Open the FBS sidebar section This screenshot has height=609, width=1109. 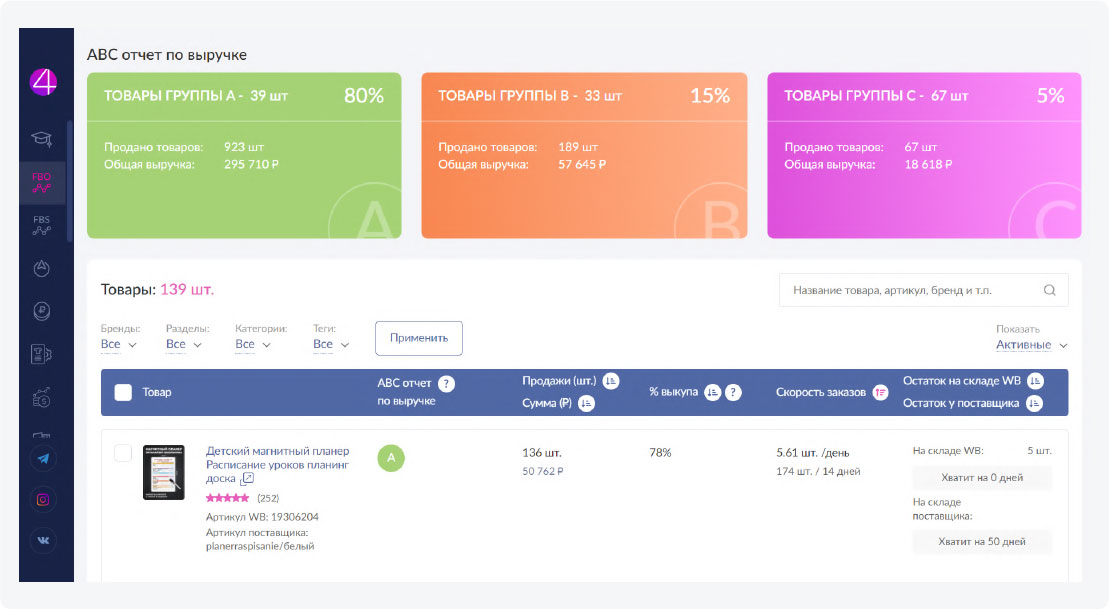tap(42, 224)
